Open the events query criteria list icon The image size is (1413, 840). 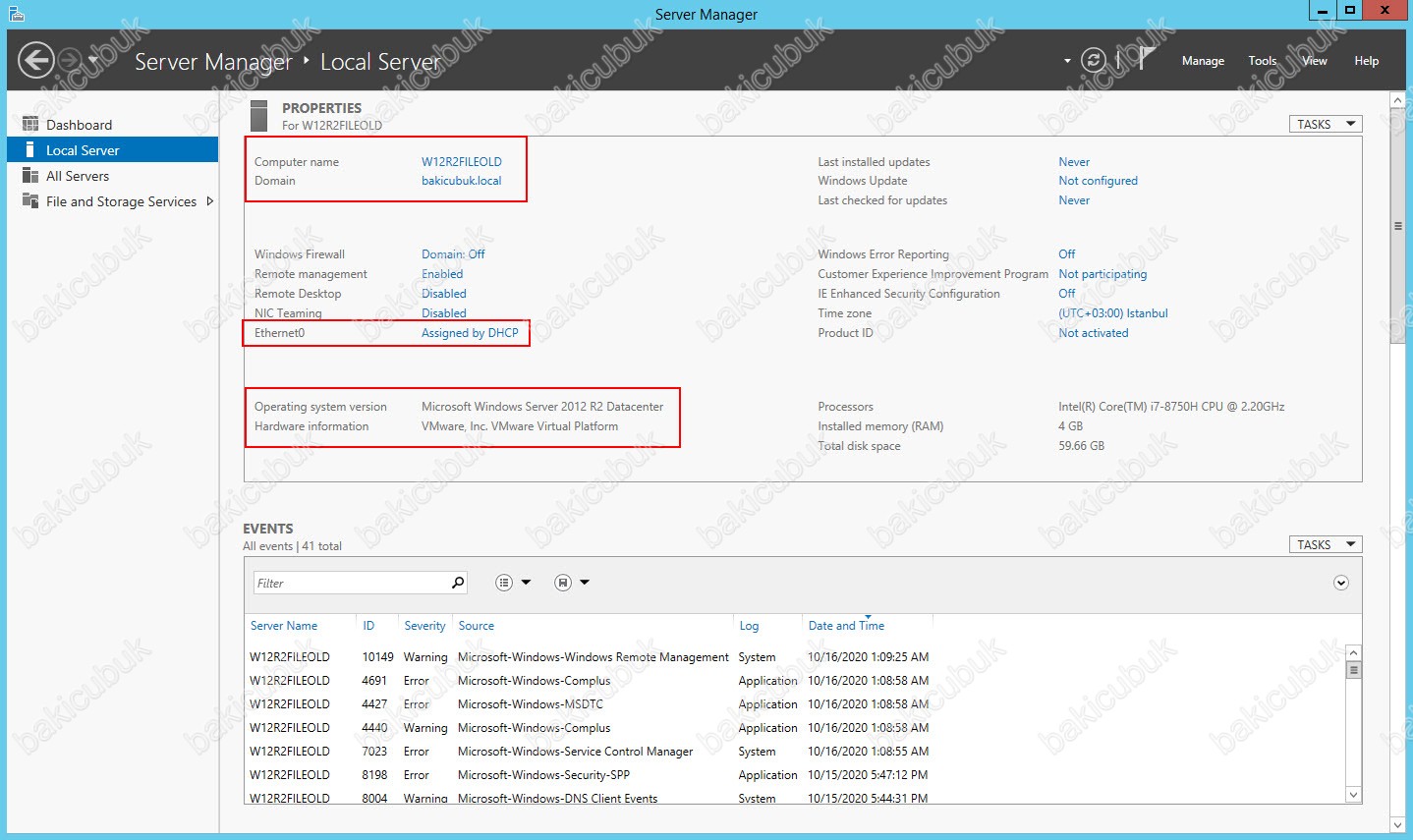[x=504, y=583]
